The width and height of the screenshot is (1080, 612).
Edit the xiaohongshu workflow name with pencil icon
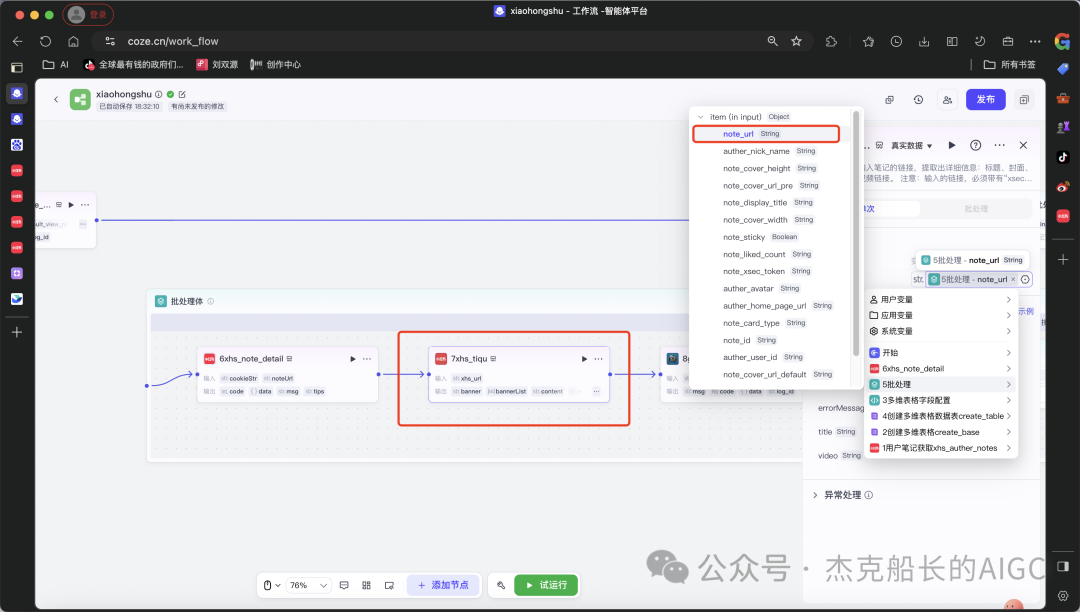coord(183,94)
